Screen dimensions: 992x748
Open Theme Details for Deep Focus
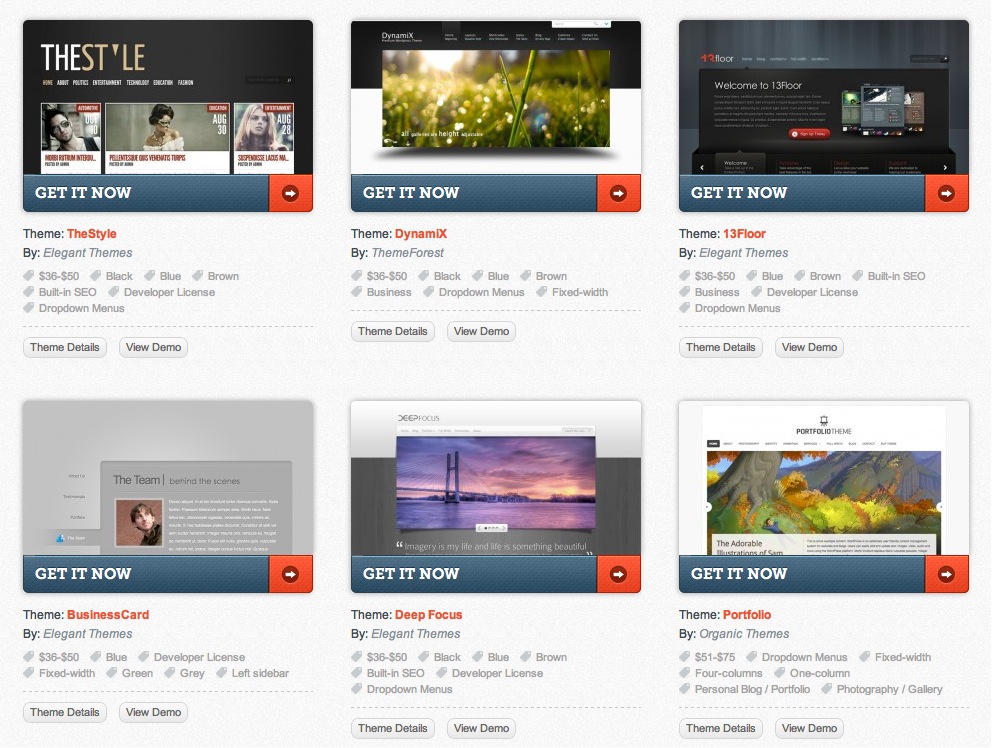click(393, 728)
